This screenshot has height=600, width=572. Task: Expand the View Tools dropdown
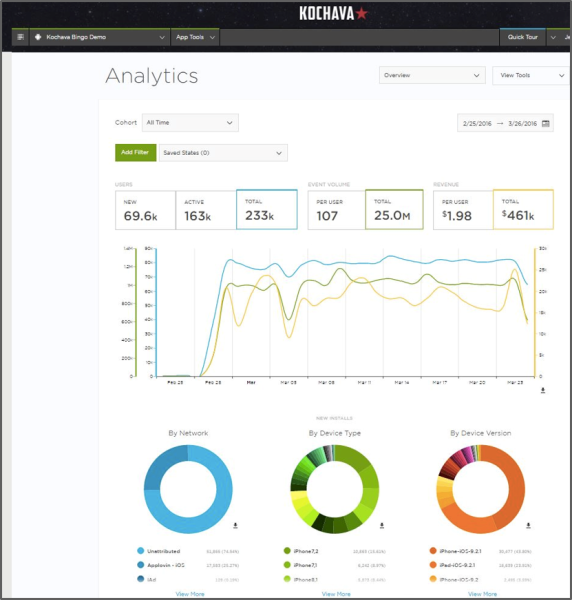click(x=532, y=75)
